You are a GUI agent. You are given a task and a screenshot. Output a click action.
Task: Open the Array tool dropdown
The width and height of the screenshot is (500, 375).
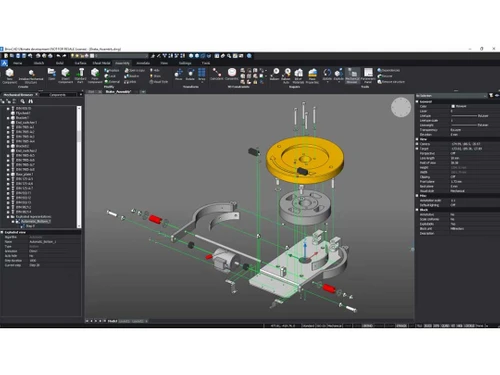pyautogui.click(x=202, y=82)
